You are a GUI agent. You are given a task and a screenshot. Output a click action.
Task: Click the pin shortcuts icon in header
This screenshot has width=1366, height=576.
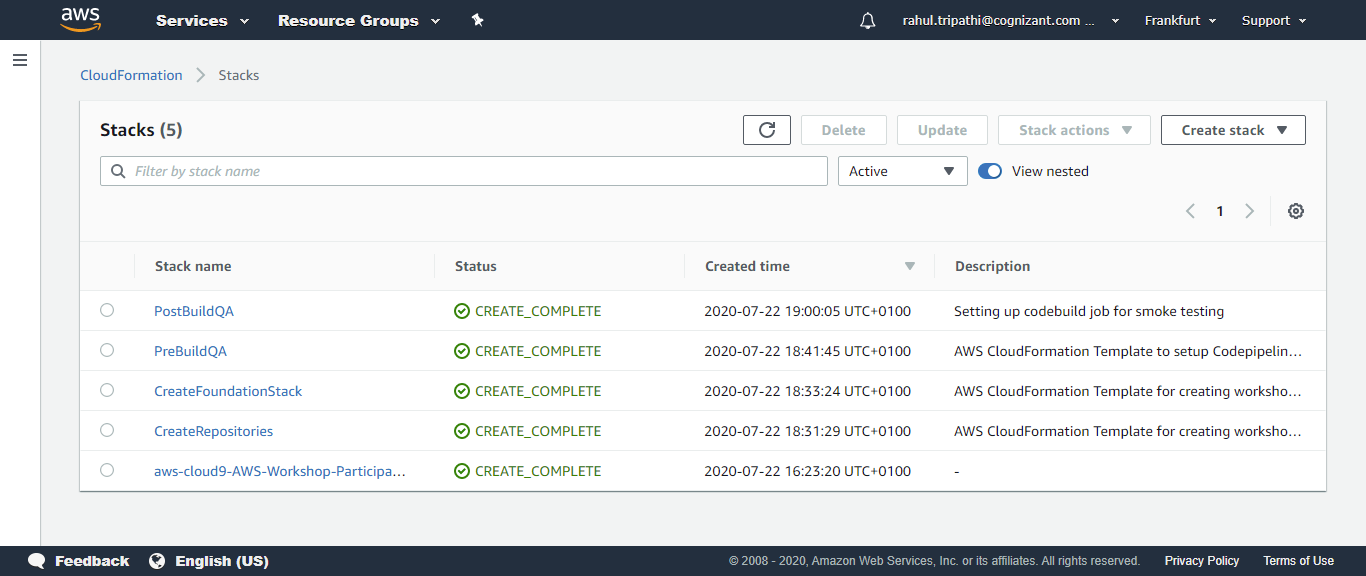[x=478, y=20]
